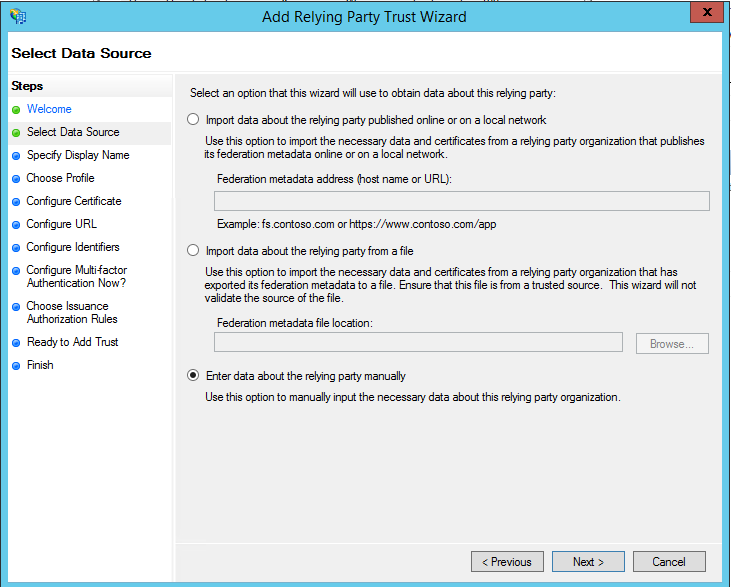
Task: Select import data published online radio option
Action: click(193, 120)
